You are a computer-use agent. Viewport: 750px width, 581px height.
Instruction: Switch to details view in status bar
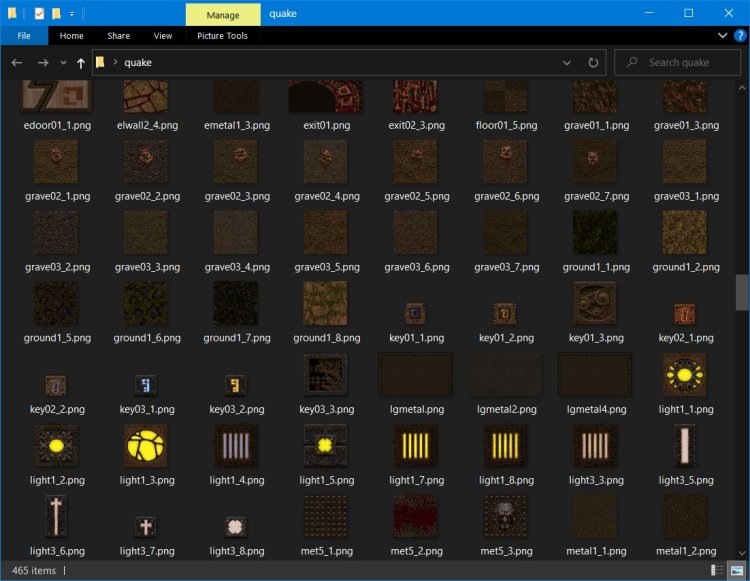(x=719, y=570)
